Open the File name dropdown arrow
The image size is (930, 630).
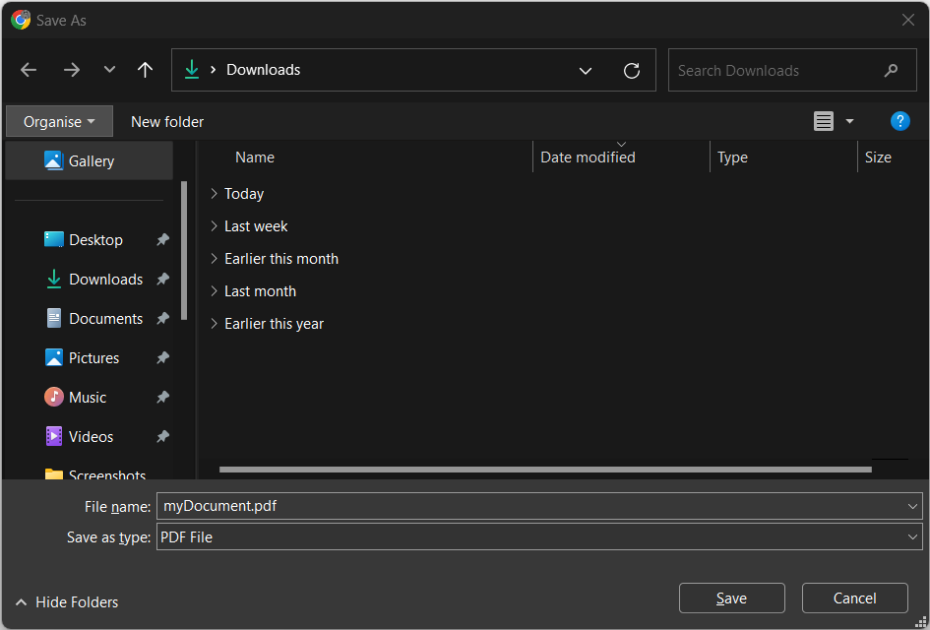point(912,507)
